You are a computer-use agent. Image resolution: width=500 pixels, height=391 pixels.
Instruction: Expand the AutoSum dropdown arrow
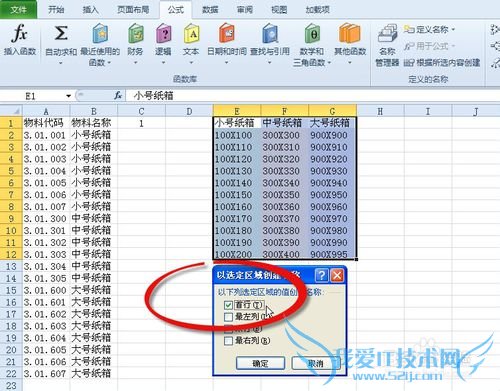point(61,62)
